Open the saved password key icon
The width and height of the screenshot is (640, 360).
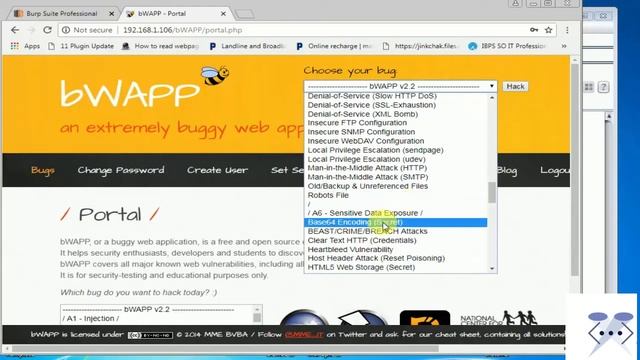click(x=534, y=30)
